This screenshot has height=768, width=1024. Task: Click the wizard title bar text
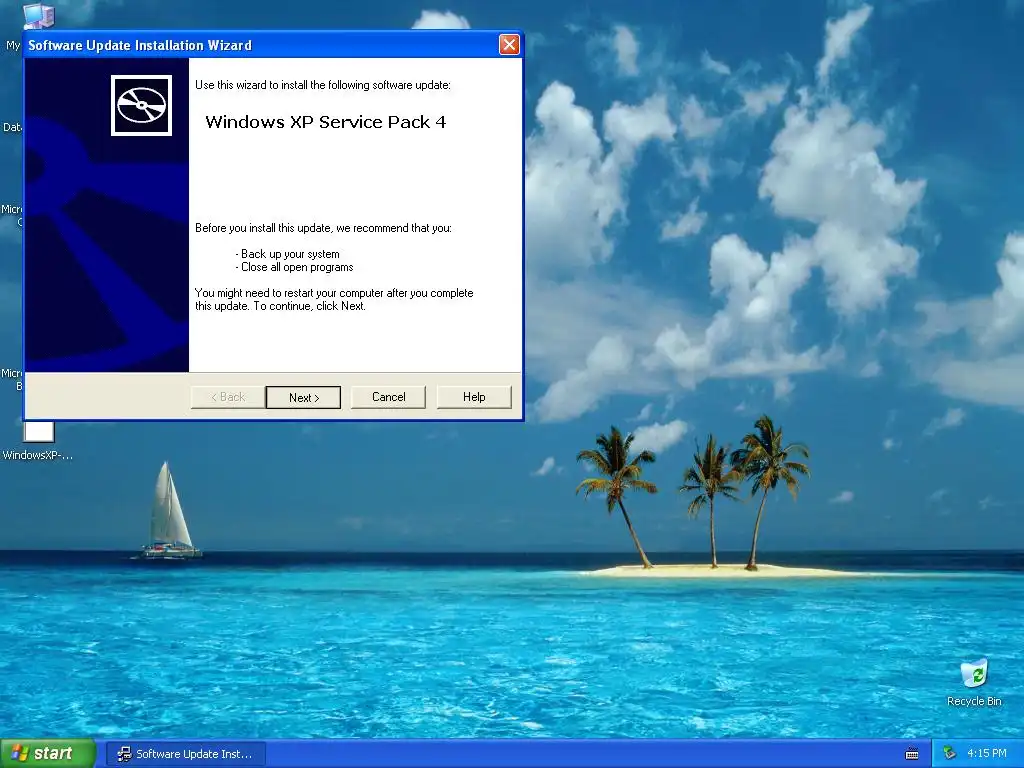tap(140, 45)
